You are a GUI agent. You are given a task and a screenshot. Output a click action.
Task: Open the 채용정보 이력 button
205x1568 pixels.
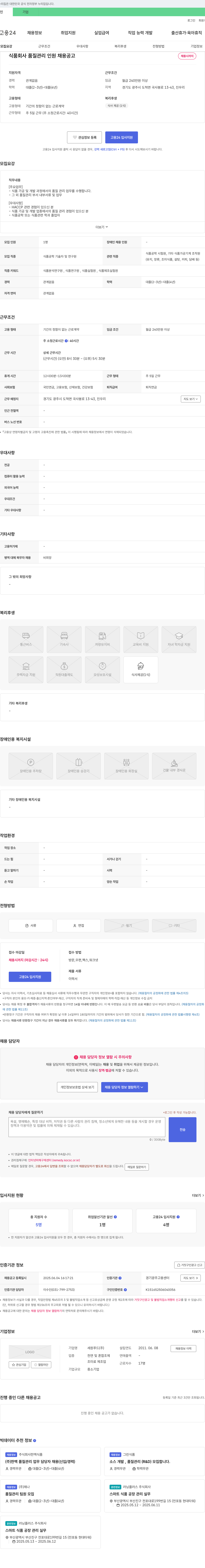click(x=184, y=1348)
